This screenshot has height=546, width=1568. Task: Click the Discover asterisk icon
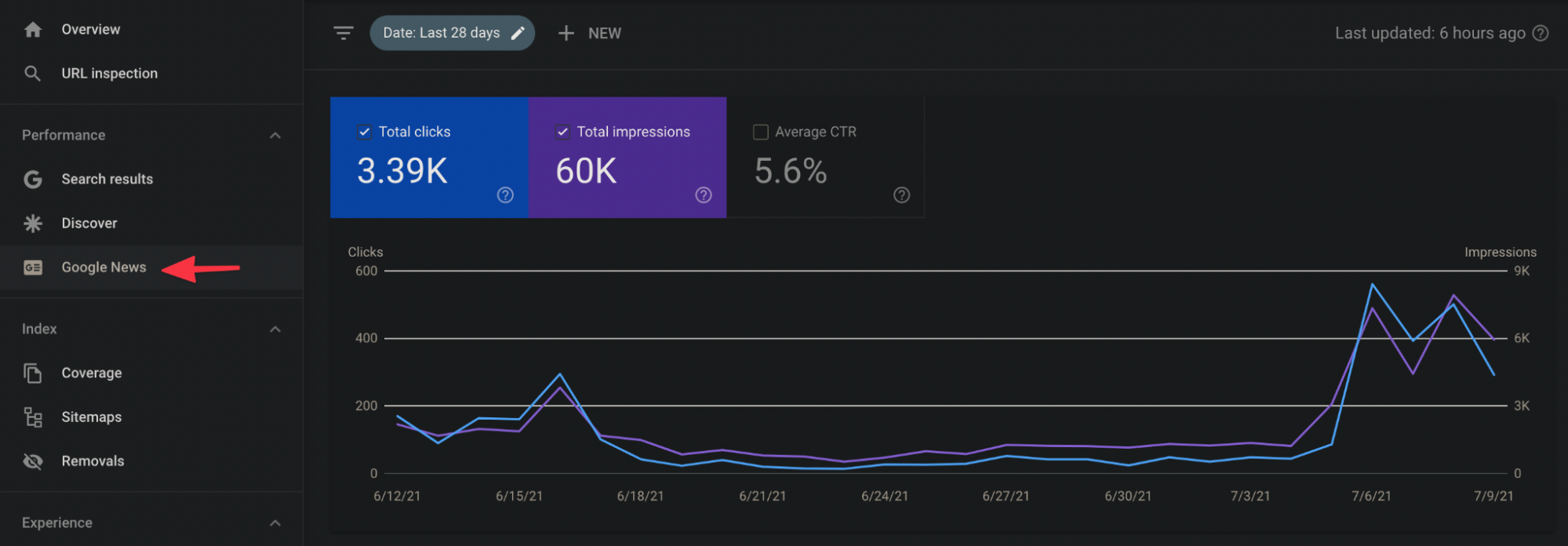tap(33, 224)
